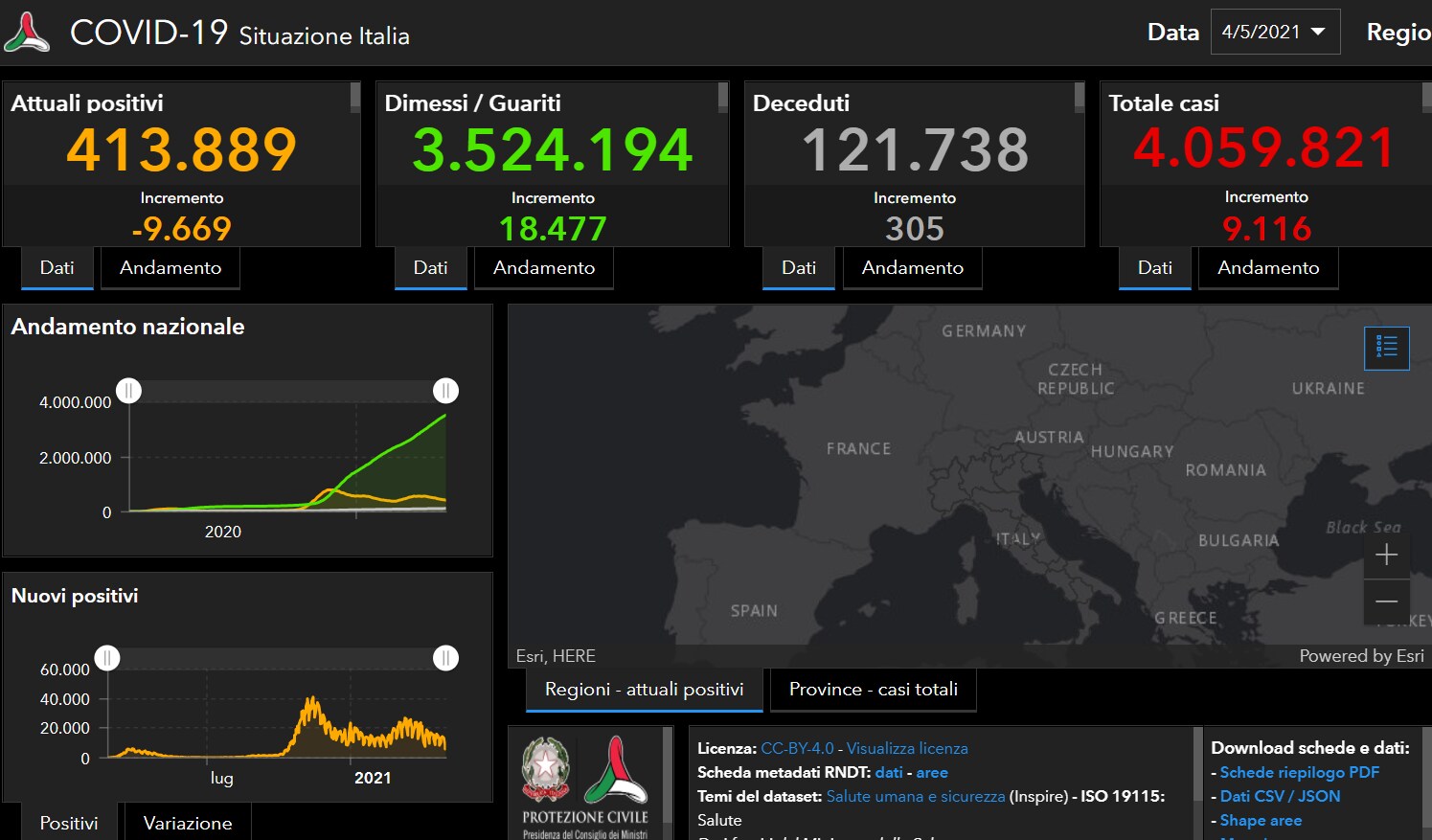The width and height of the screenshot is (1432, 840).
Task: Grab right range handle on Nuovi positivi chart
Action: [x=445, y=658]
